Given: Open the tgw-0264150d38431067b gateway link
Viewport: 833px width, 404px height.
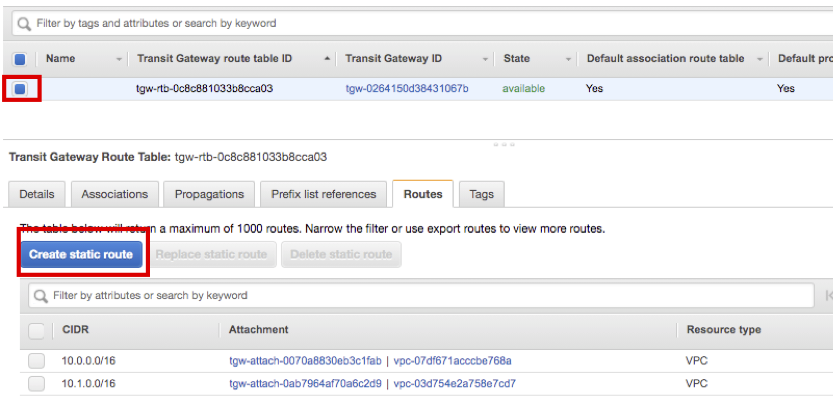Looking at the screenshot, I should click(407, 88).
